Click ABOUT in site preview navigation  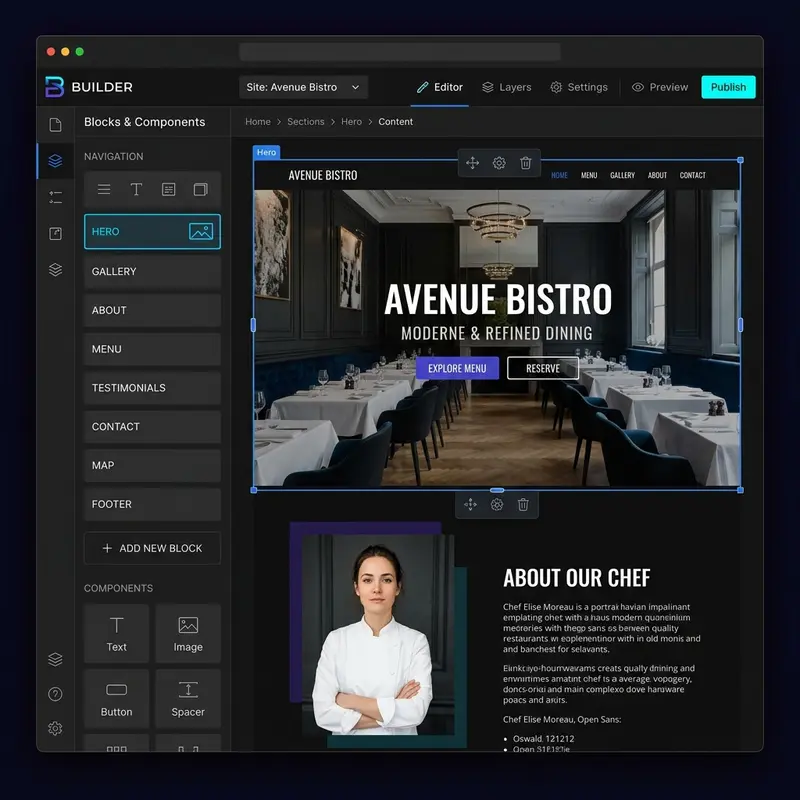click(657, 175)
